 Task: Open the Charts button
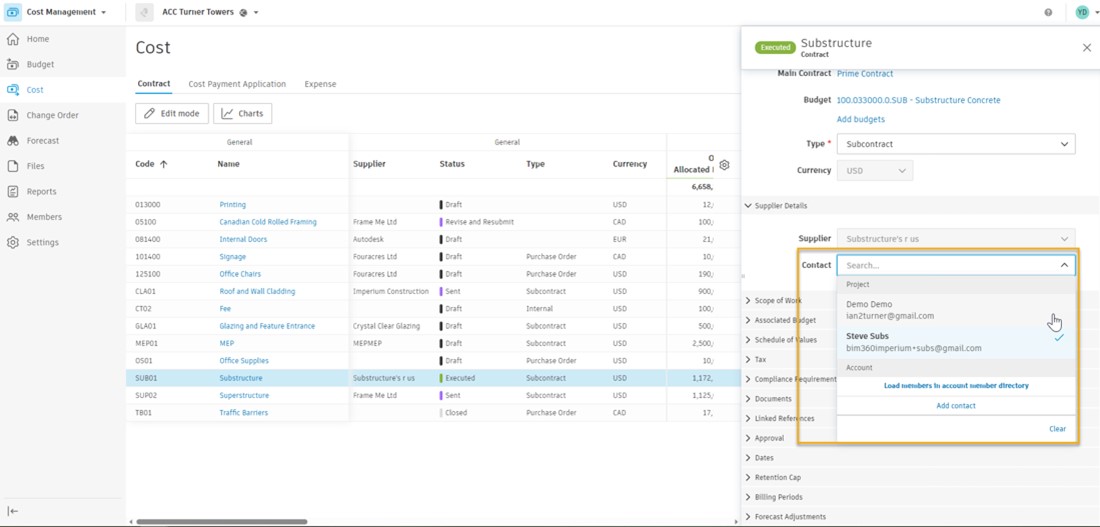pos(243,114)
